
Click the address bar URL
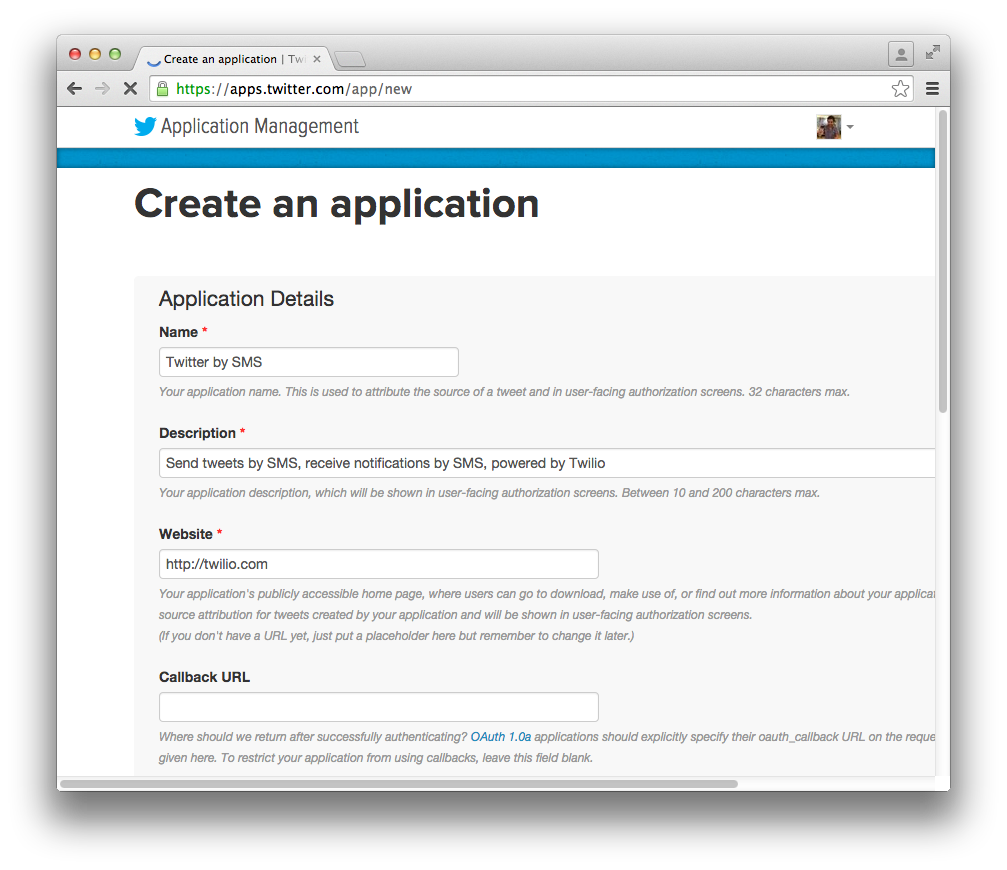294,89
